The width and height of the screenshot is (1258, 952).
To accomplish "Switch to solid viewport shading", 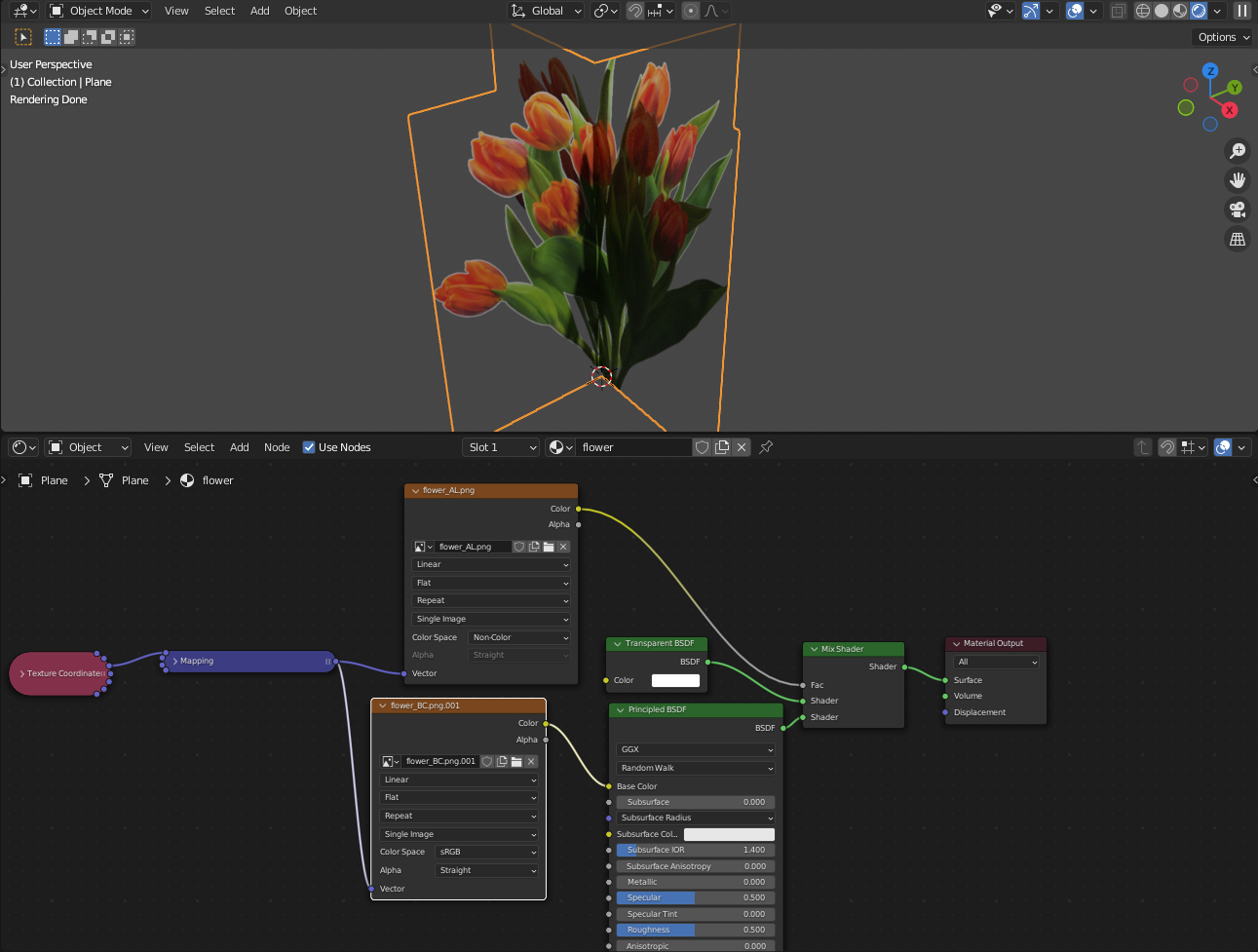I will click(x=1162, y=11).
